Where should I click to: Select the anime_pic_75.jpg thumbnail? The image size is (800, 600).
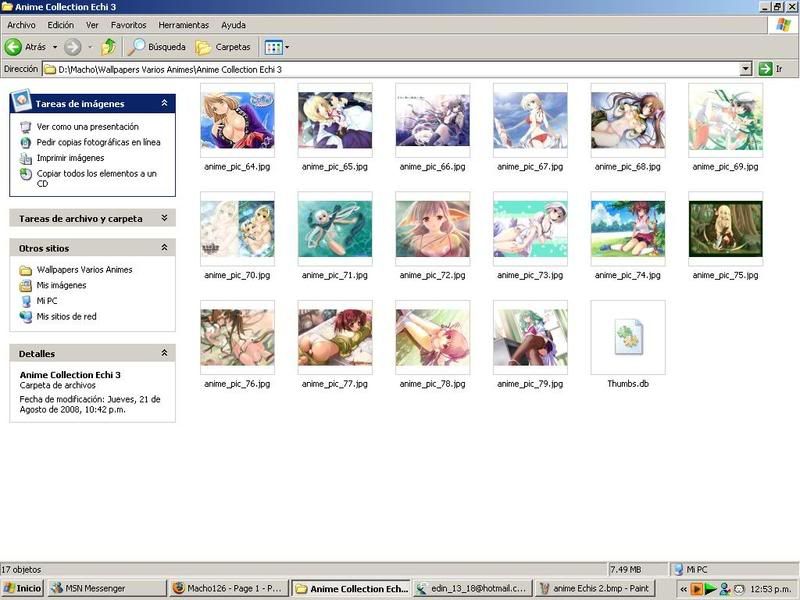(x=726, y=229)
